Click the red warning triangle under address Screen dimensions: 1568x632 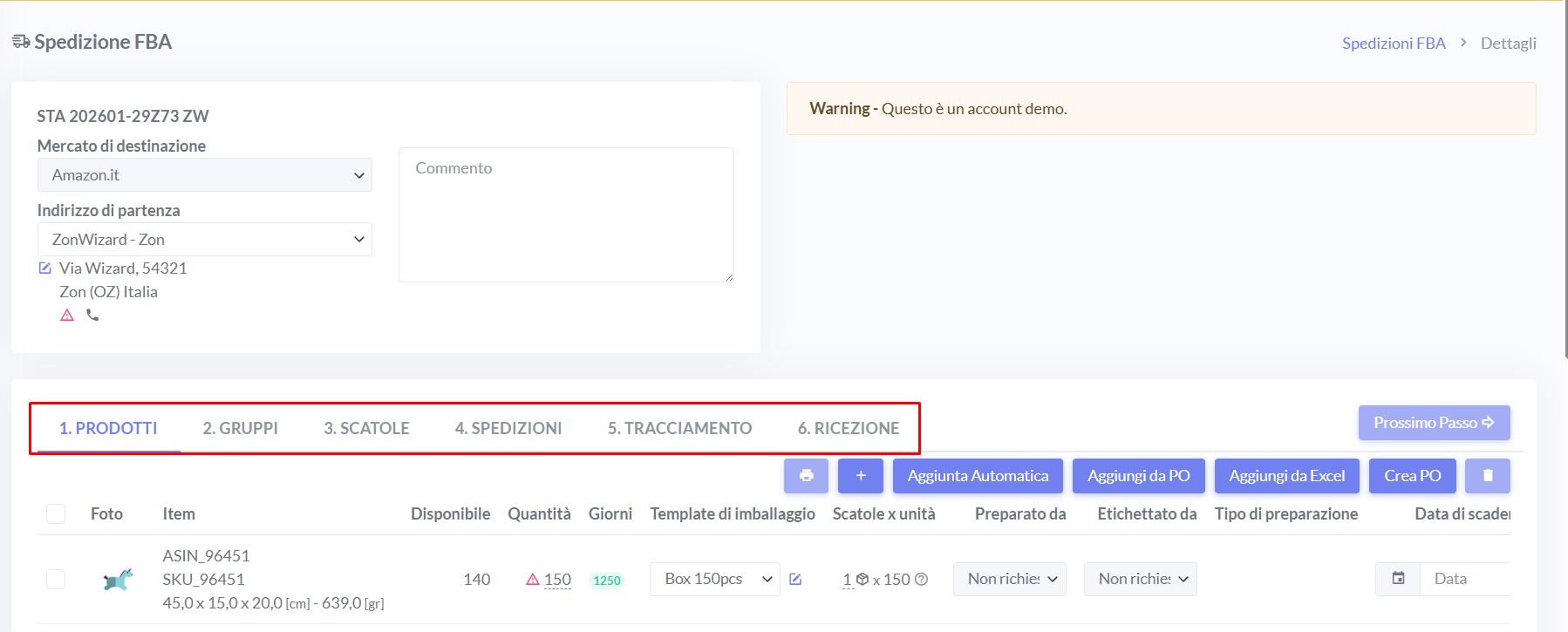click(67, 316)
